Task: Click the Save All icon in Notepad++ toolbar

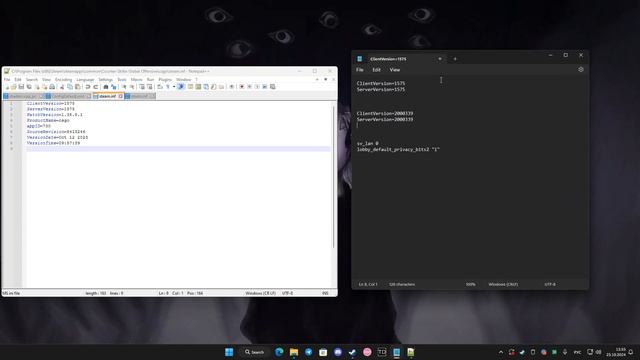Action: pyautogui.click(x=29, y=87)
